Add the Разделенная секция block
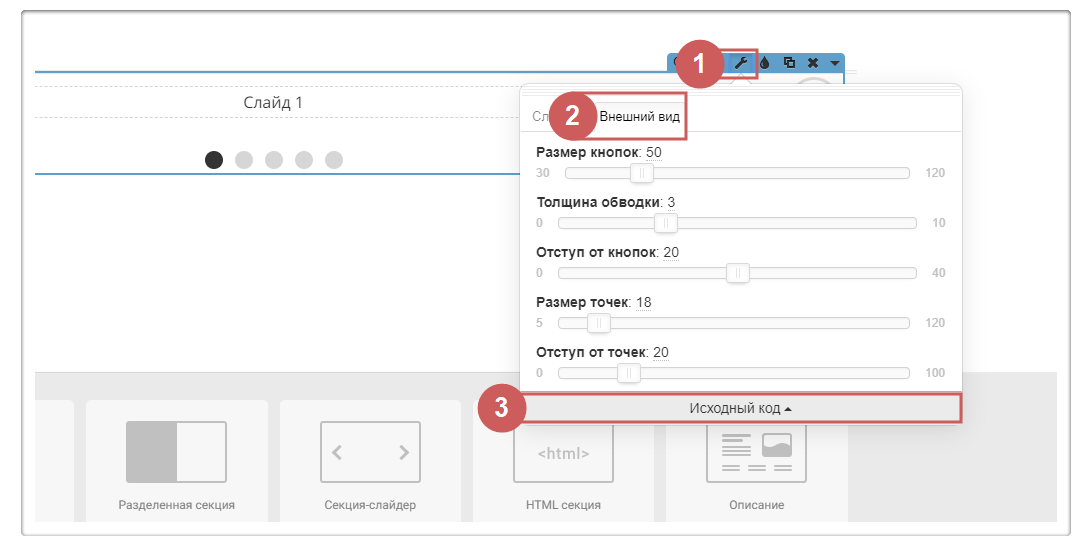This screenshot has height=548, width=1090. pos(176,460)
